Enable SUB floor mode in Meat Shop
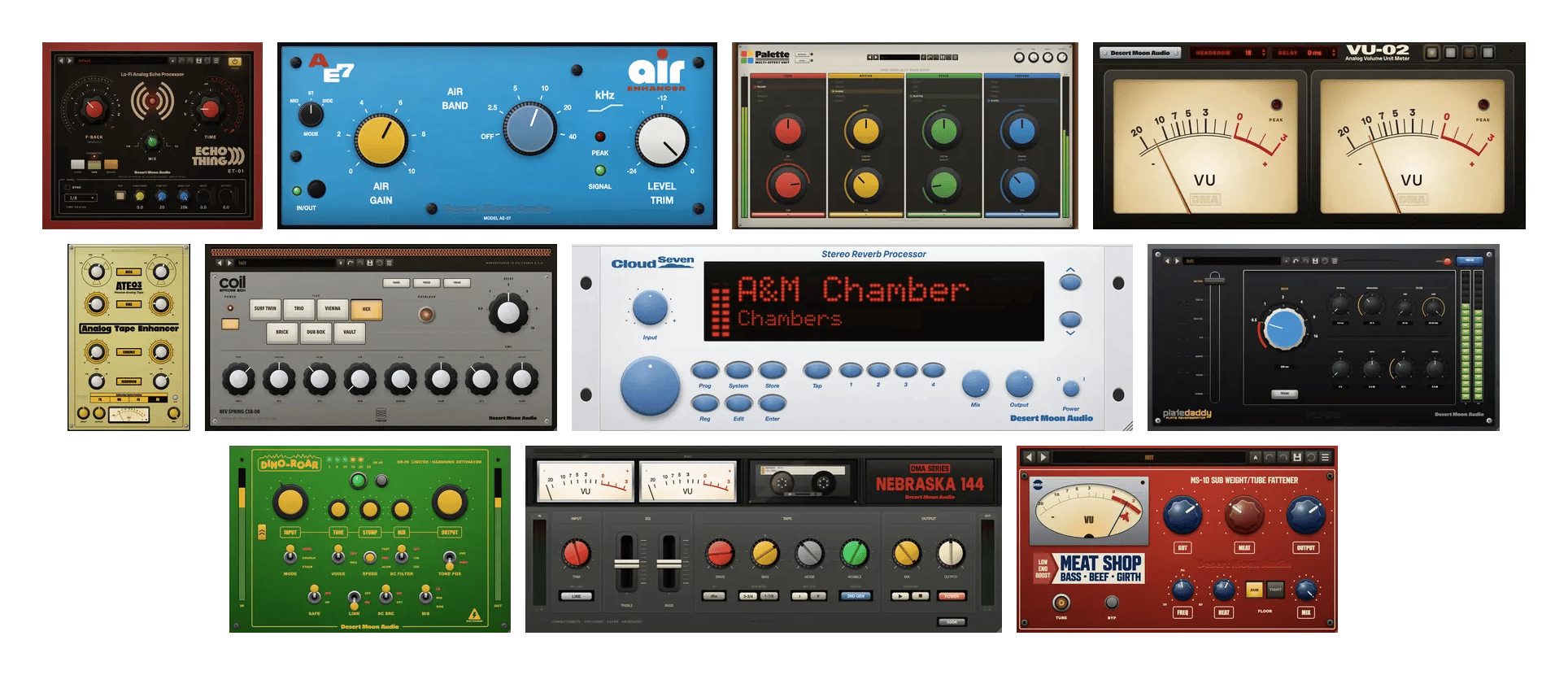The height and width of the screenshot is (675, 1568). coord(1255,590)
